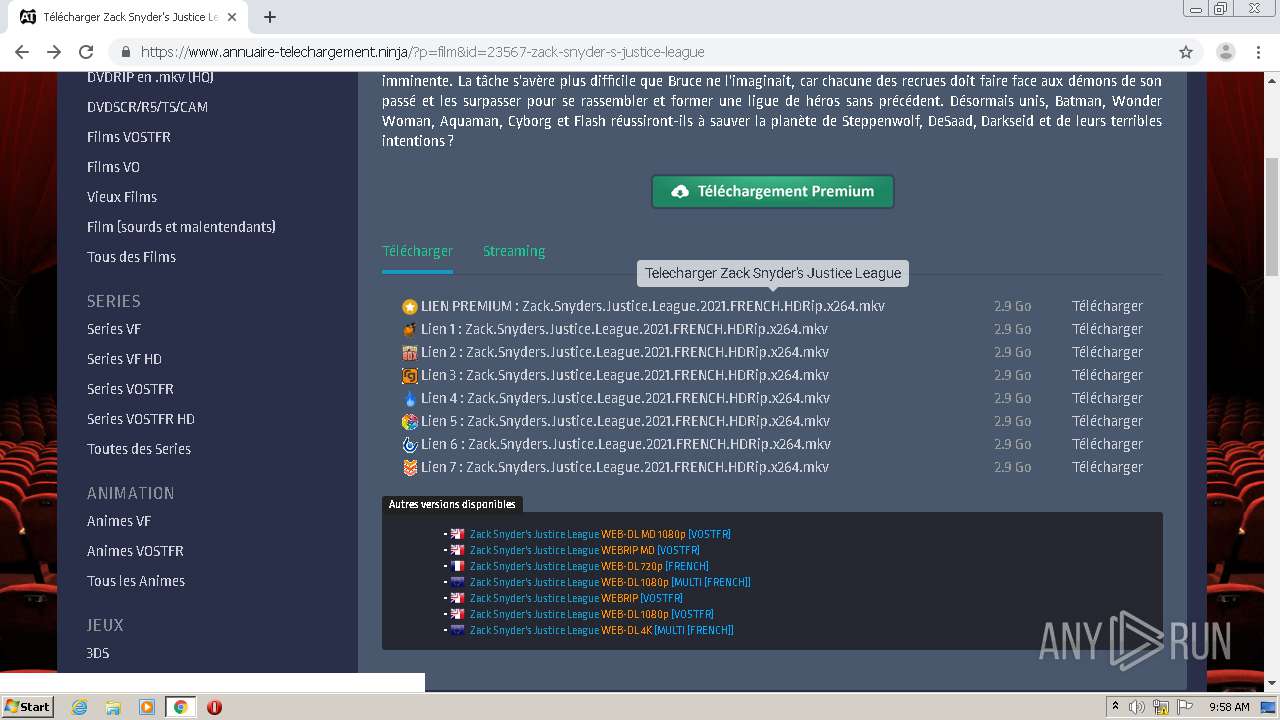Open Tous des Films sidebar link
Screen dimensions: 1280x720
(131, 257)
